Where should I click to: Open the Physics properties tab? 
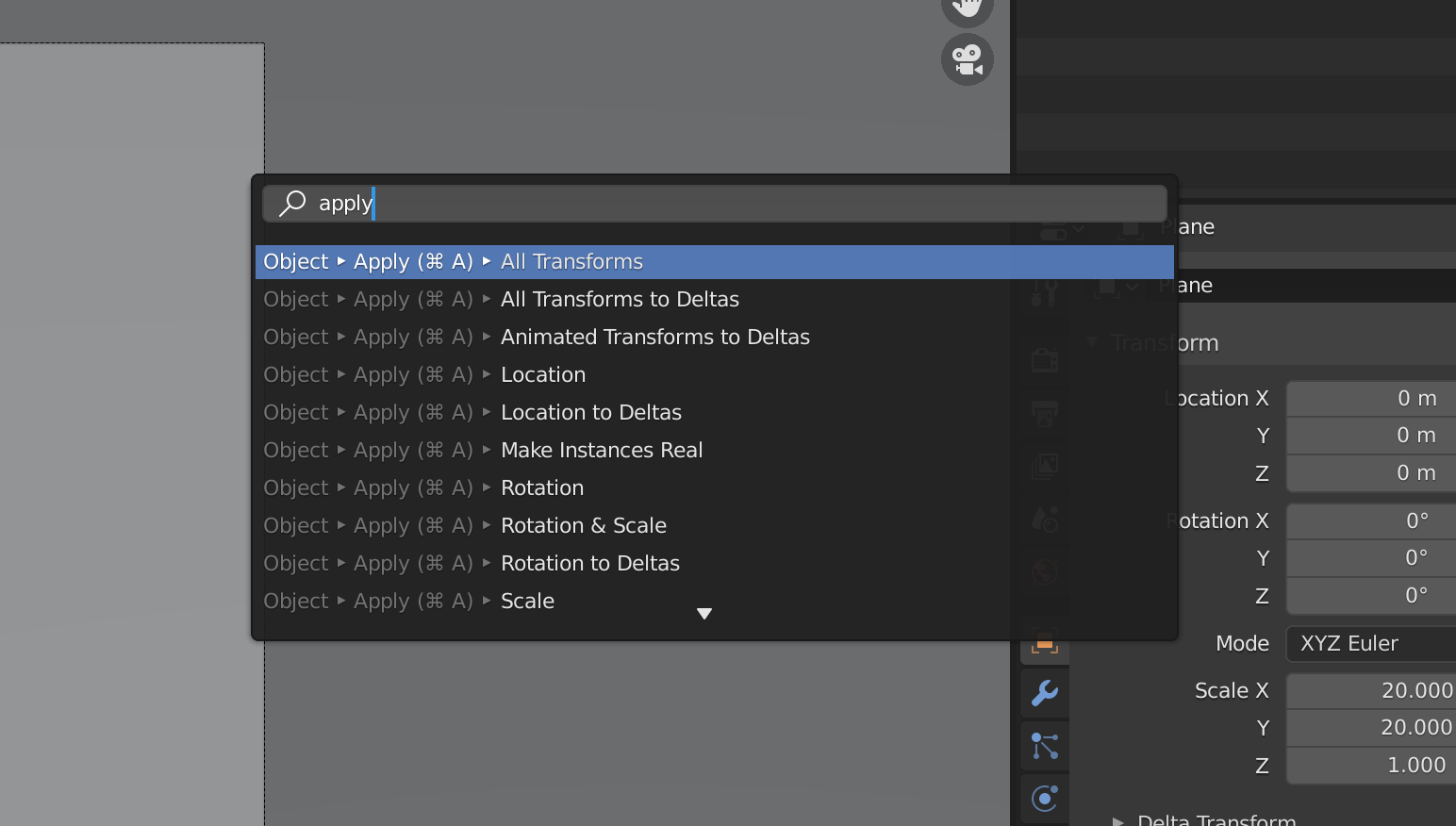tap(1045, 799)
